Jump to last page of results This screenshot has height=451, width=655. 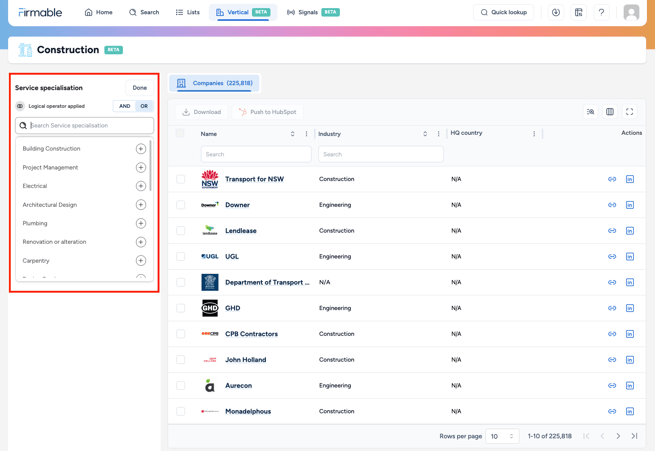(634, 436)
